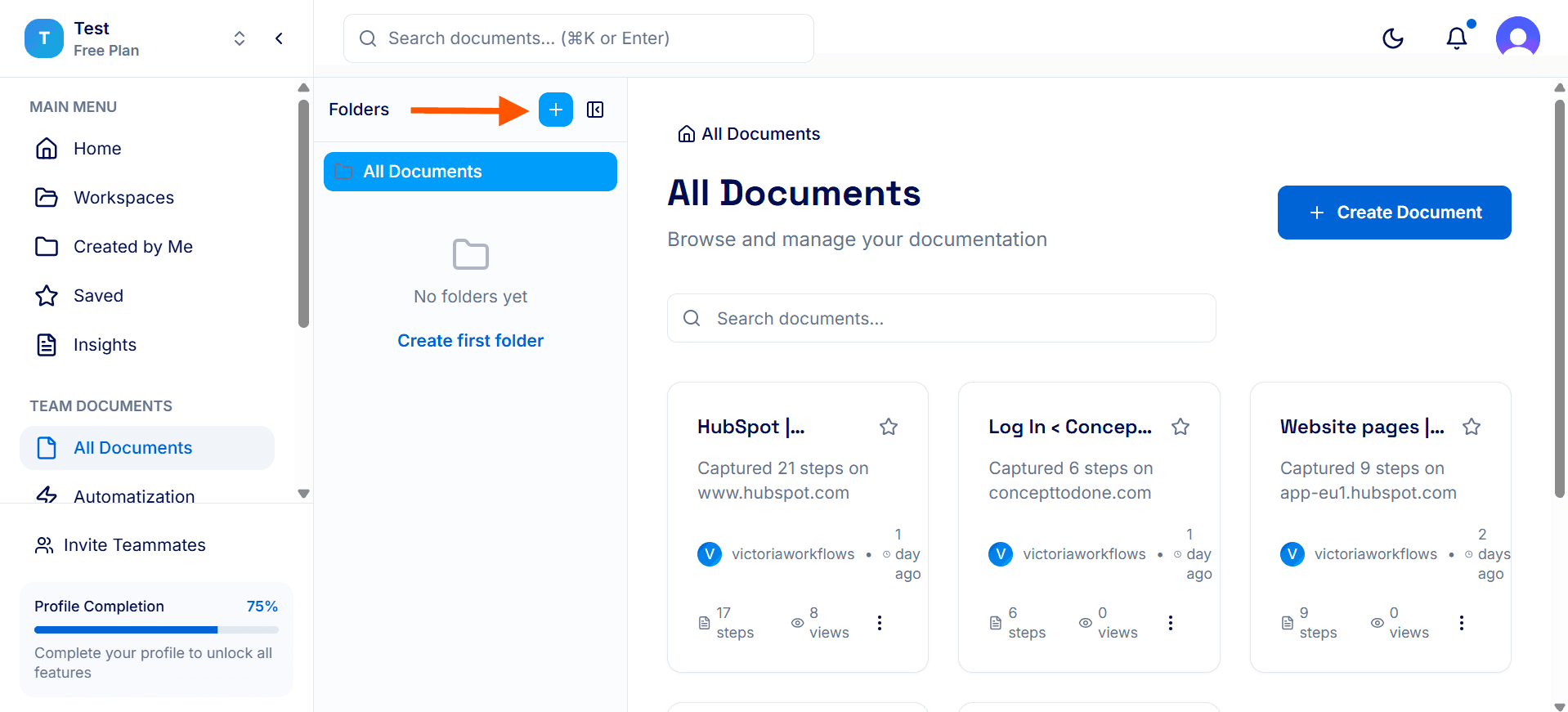The image size is (1568, 712).
Task: Click 'Captured 21 steps on www.hubspot.com' text
Action: click(x=783, y=481)
